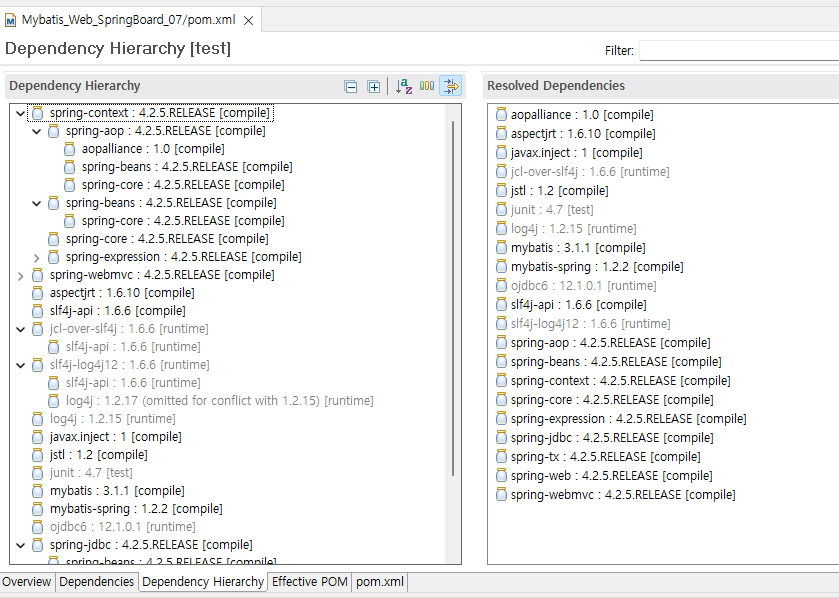Collapse the spring-aop tree node
Image resolution: width=839 pixels, height=598 pixels.
pyautogui.click(x=36, y=131)
